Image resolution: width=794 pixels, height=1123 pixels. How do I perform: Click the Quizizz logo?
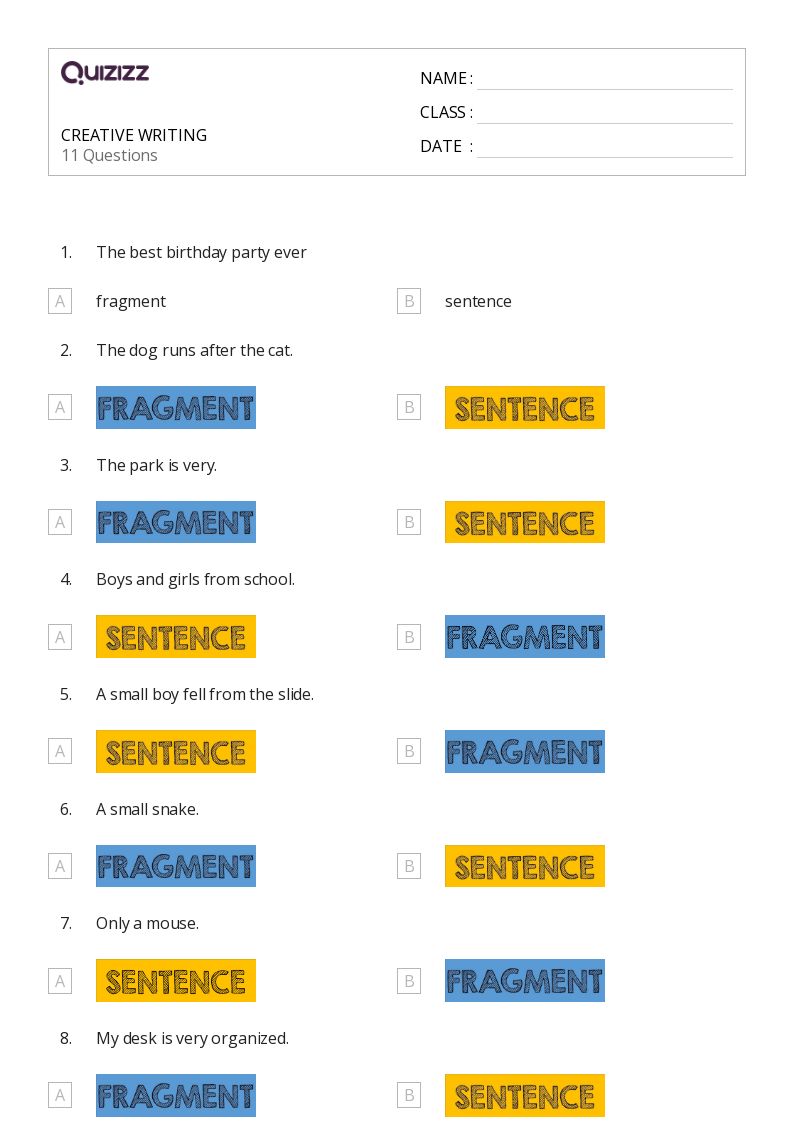point(105,72)
